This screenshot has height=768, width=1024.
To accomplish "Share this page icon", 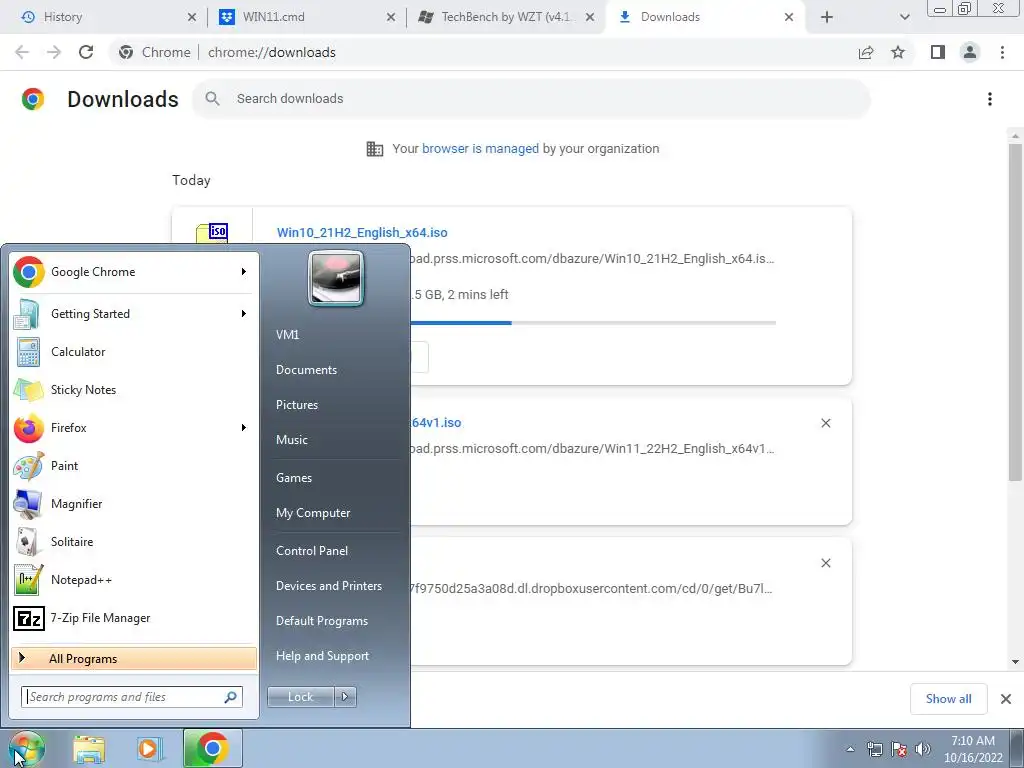I will point(866,52).
